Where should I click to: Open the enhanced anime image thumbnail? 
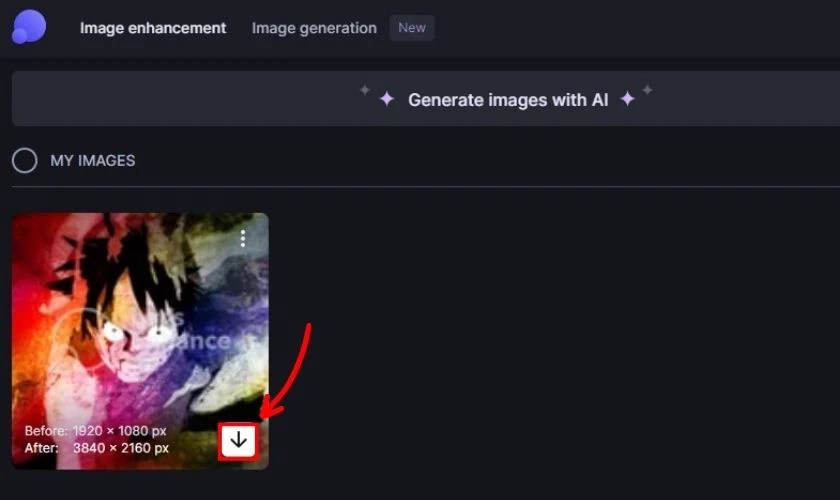pyautogui.click(x=140, y=341)
